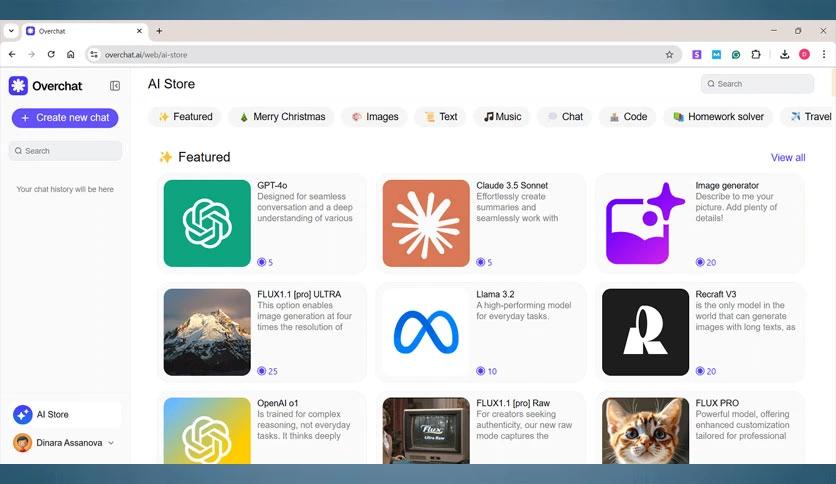Viewport: 836px width, 484px height.
Task: Open the Claude 3.5 Sonnet icon
Action: [426, 223]
